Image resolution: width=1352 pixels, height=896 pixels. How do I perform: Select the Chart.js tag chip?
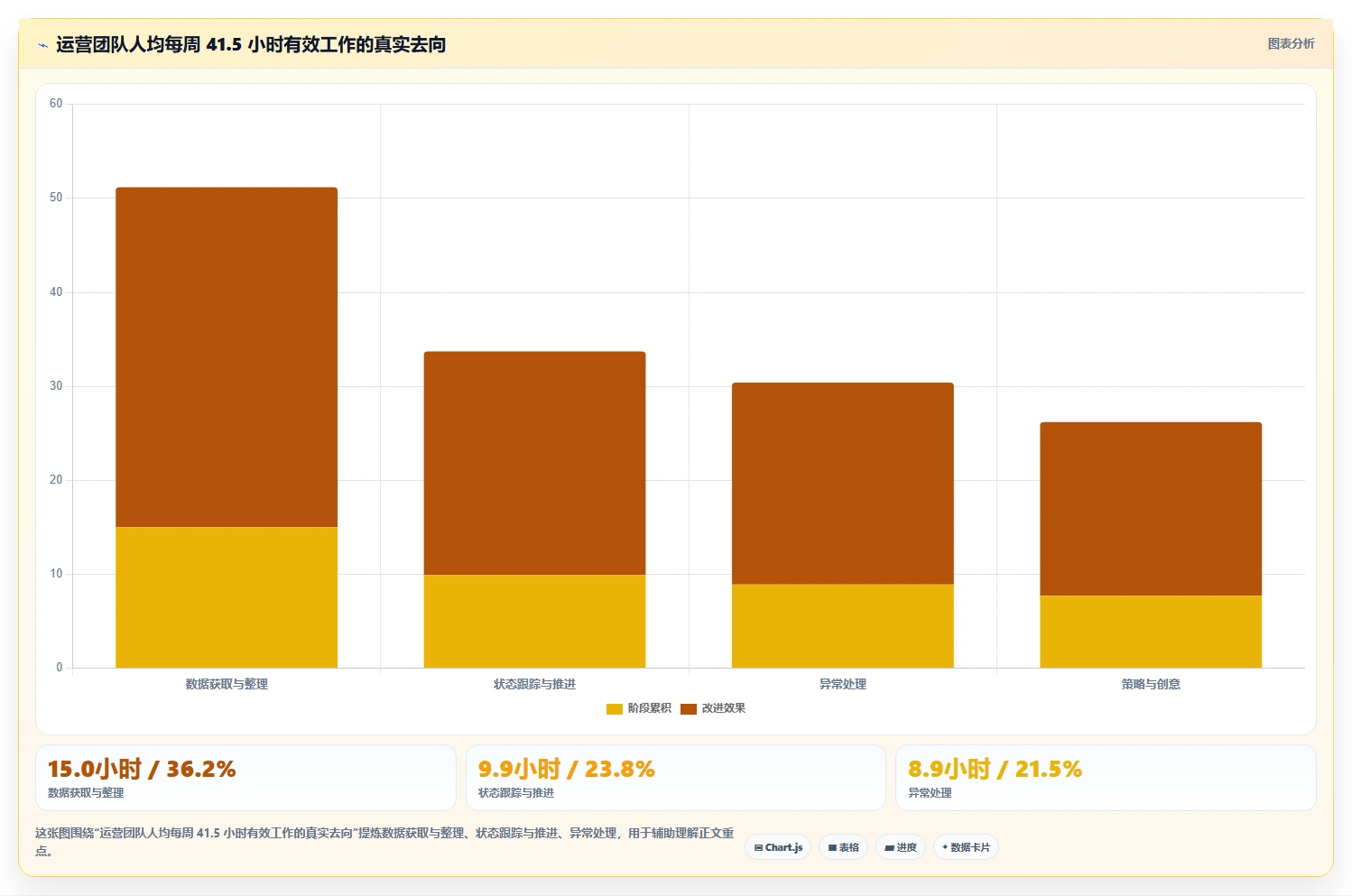(778, 847)
